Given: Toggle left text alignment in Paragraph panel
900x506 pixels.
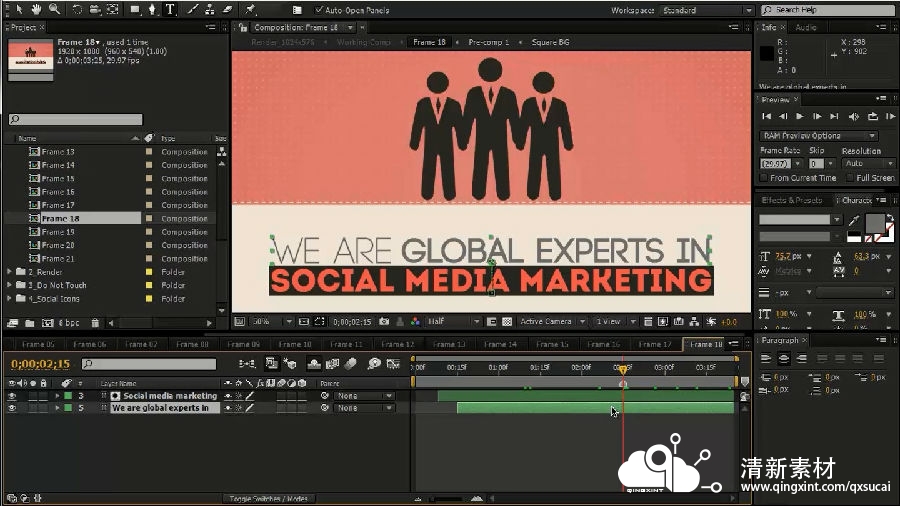Looking at the screenshot, I should tap(766, 359).
